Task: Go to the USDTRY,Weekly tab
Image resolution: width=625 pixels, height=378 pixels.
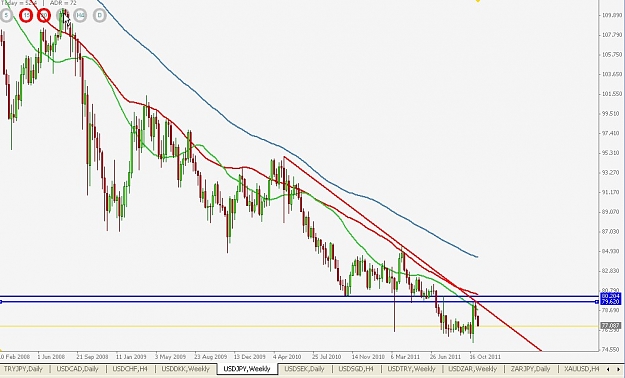Action: coord(411,369)
